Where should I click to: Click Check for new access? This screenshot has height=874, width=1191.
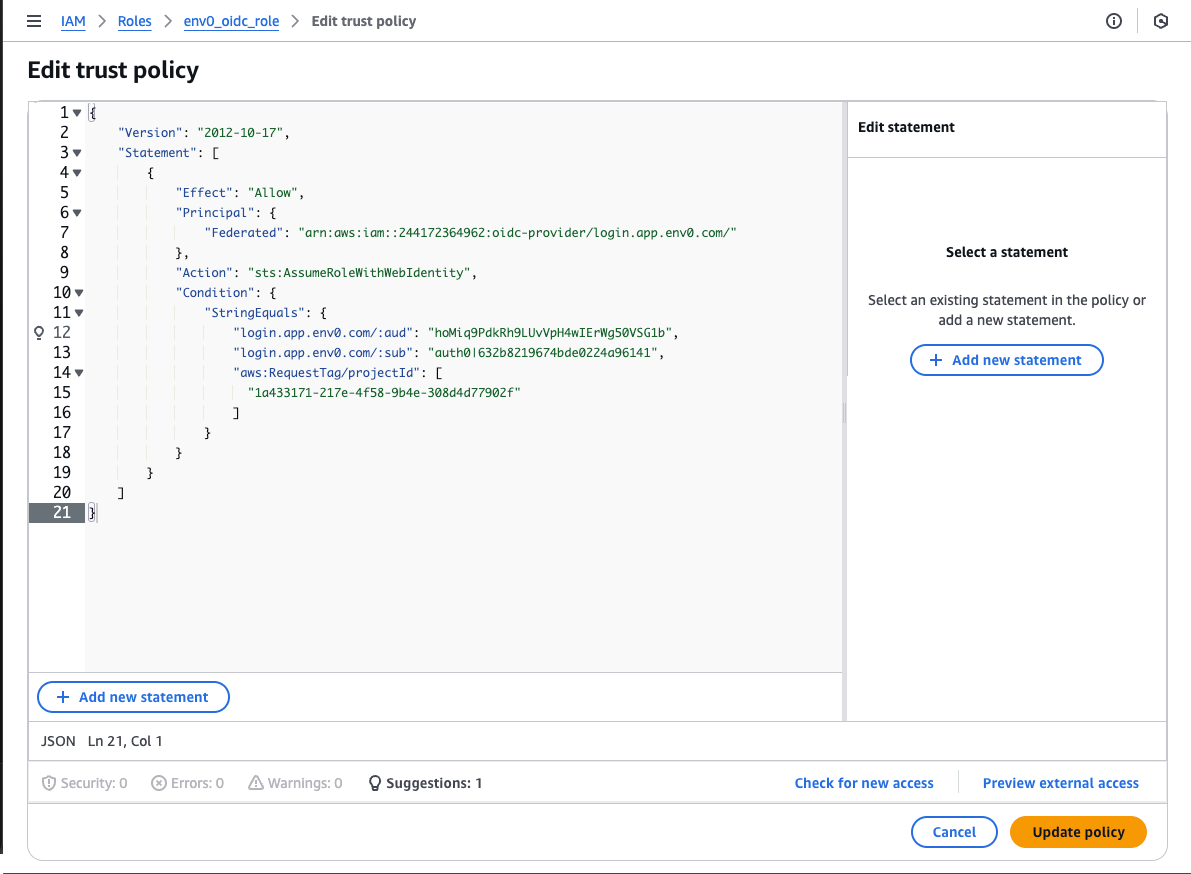[x=864, y=783]
